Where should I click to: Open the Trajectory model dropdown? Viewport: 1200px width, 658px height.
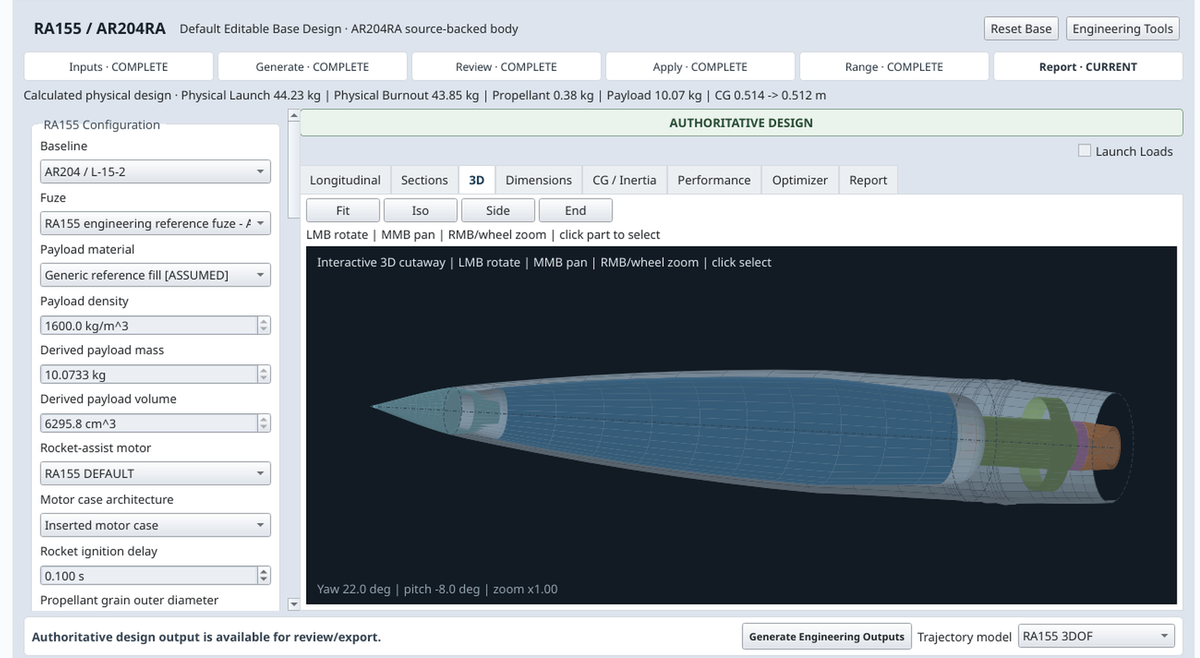1097,636
